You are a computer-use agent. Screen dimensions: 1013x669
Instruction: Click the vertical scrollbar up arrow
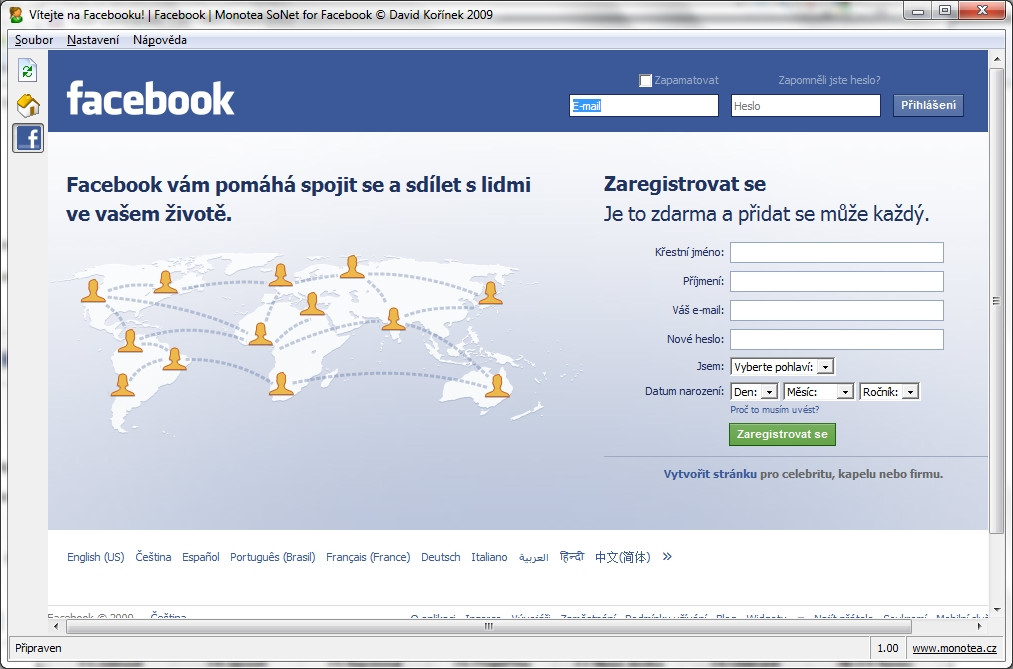coord(996,57)
